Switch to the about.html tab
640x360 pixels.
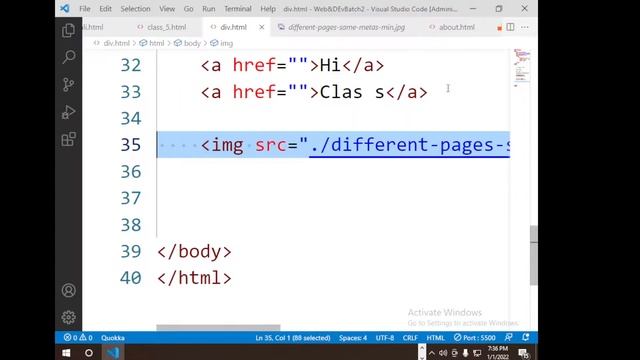tap(456, 27)
